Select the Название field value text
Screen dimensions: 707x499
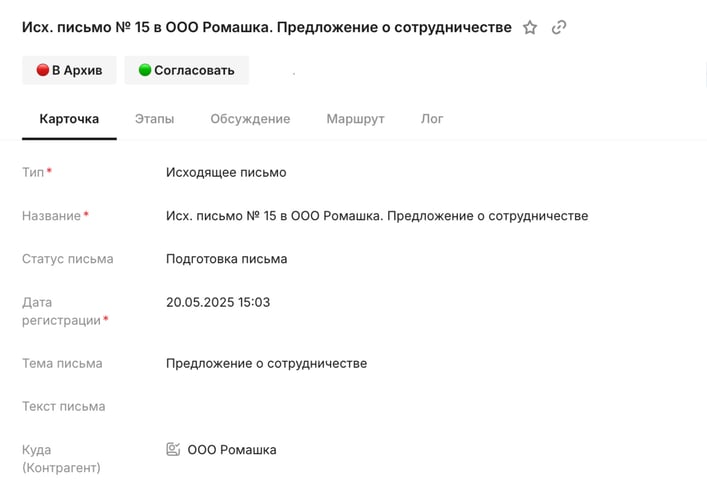click(377, 216)
